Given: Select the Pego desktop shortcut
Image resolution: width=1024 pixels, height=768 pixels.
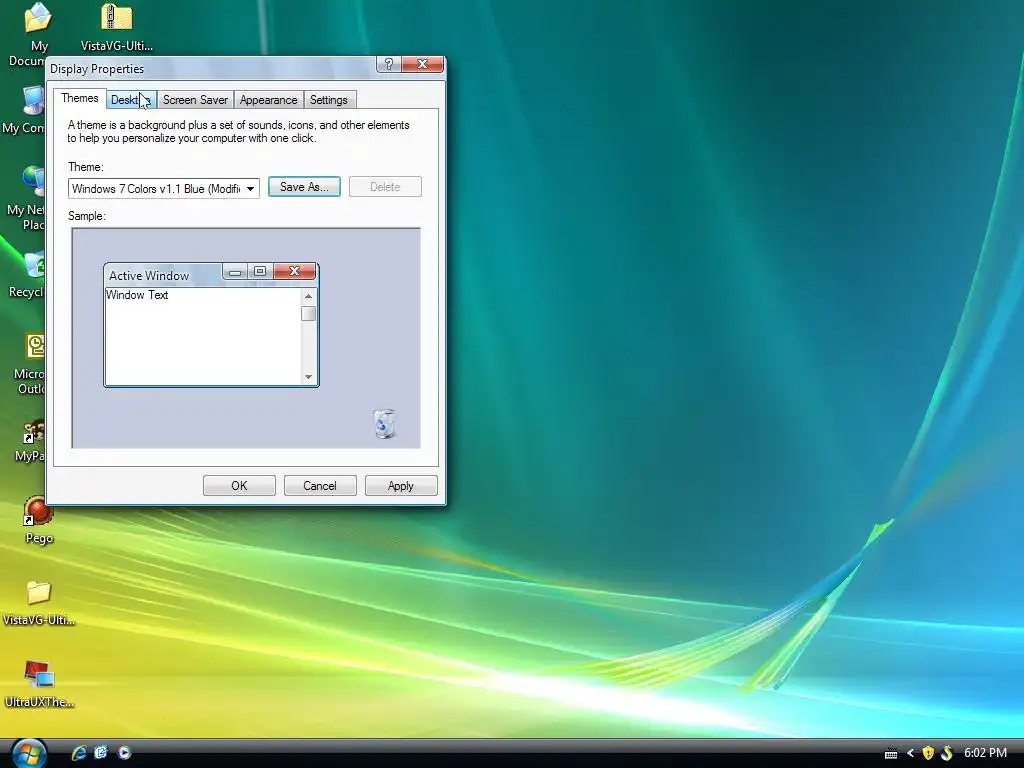Looking at the screenshot, I should click(39, 520).
